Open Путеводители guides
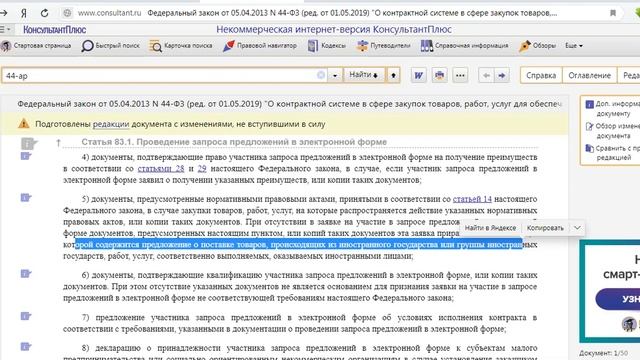Screen dimensions: 640x360 click(x=383, y=46)
